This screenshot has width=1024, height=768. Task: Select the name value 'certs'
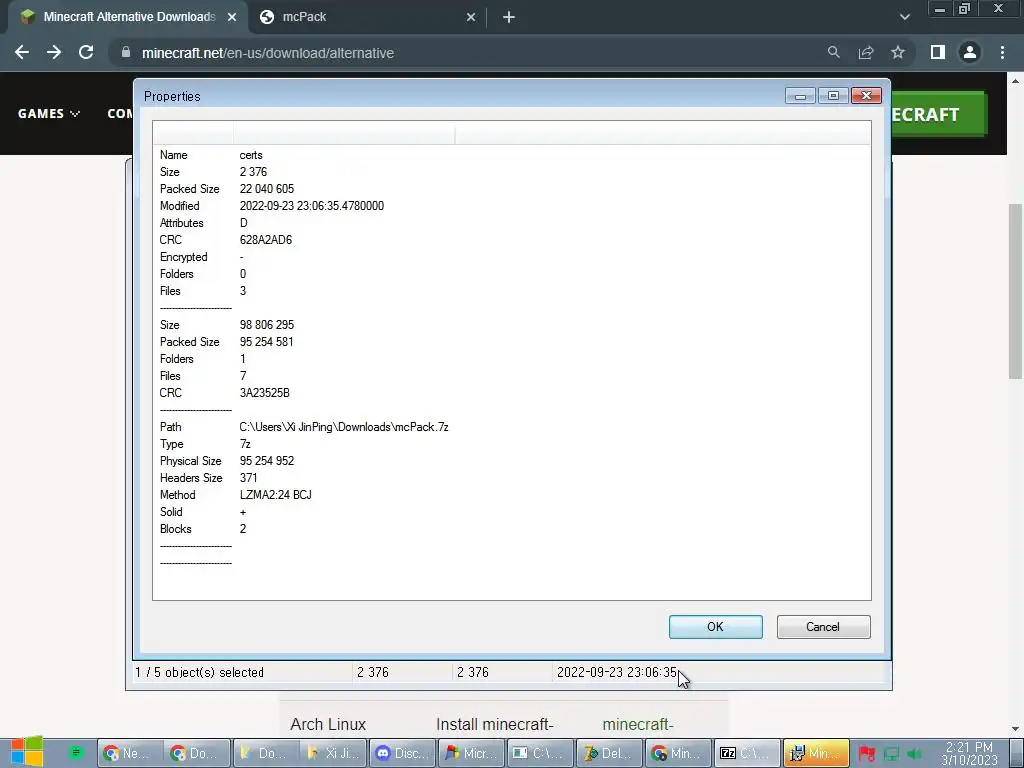(x=251, y=155)
